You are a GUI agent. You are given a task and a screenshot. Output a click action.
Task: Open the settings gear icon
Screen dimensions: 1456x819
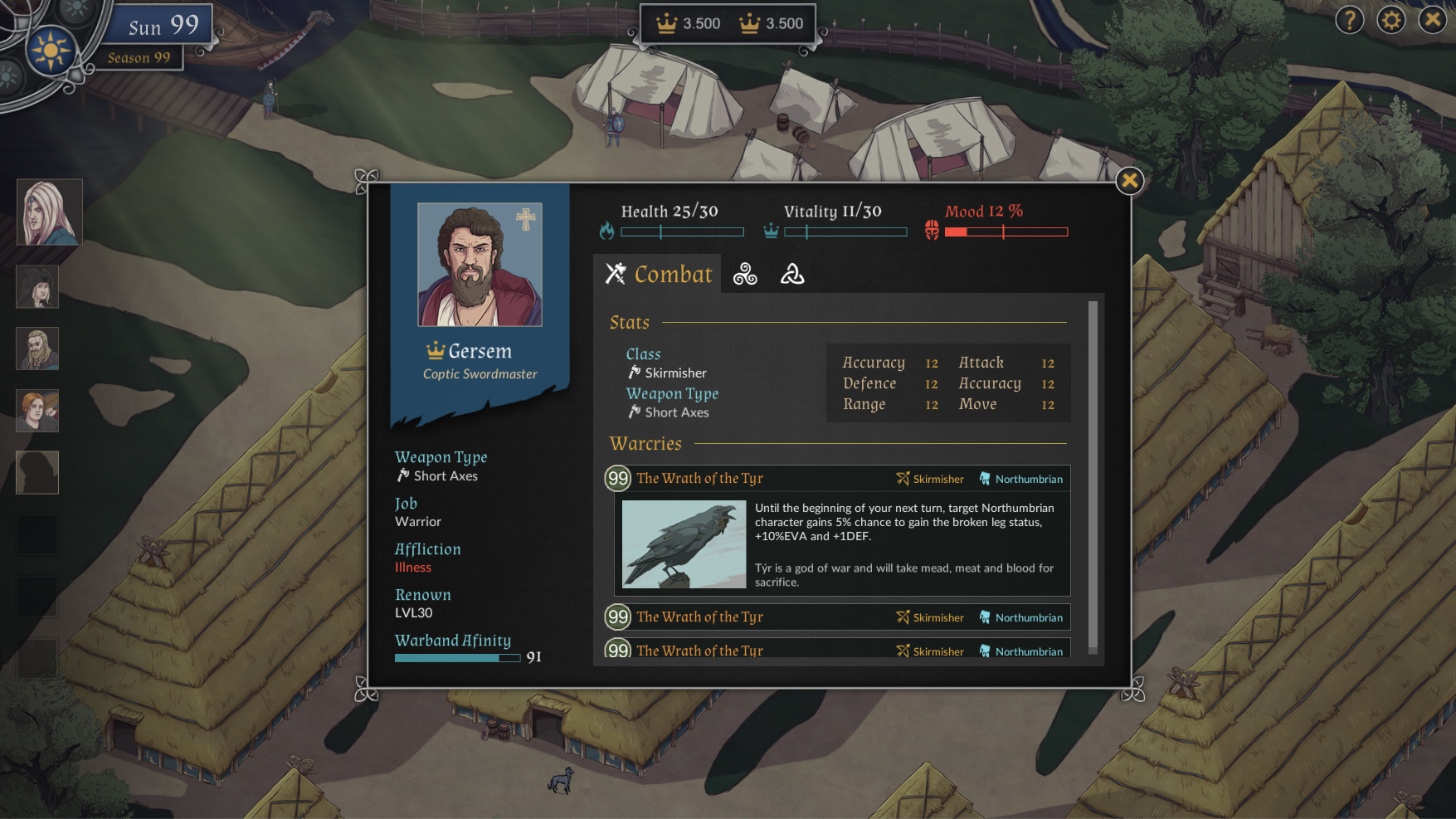1391,19
